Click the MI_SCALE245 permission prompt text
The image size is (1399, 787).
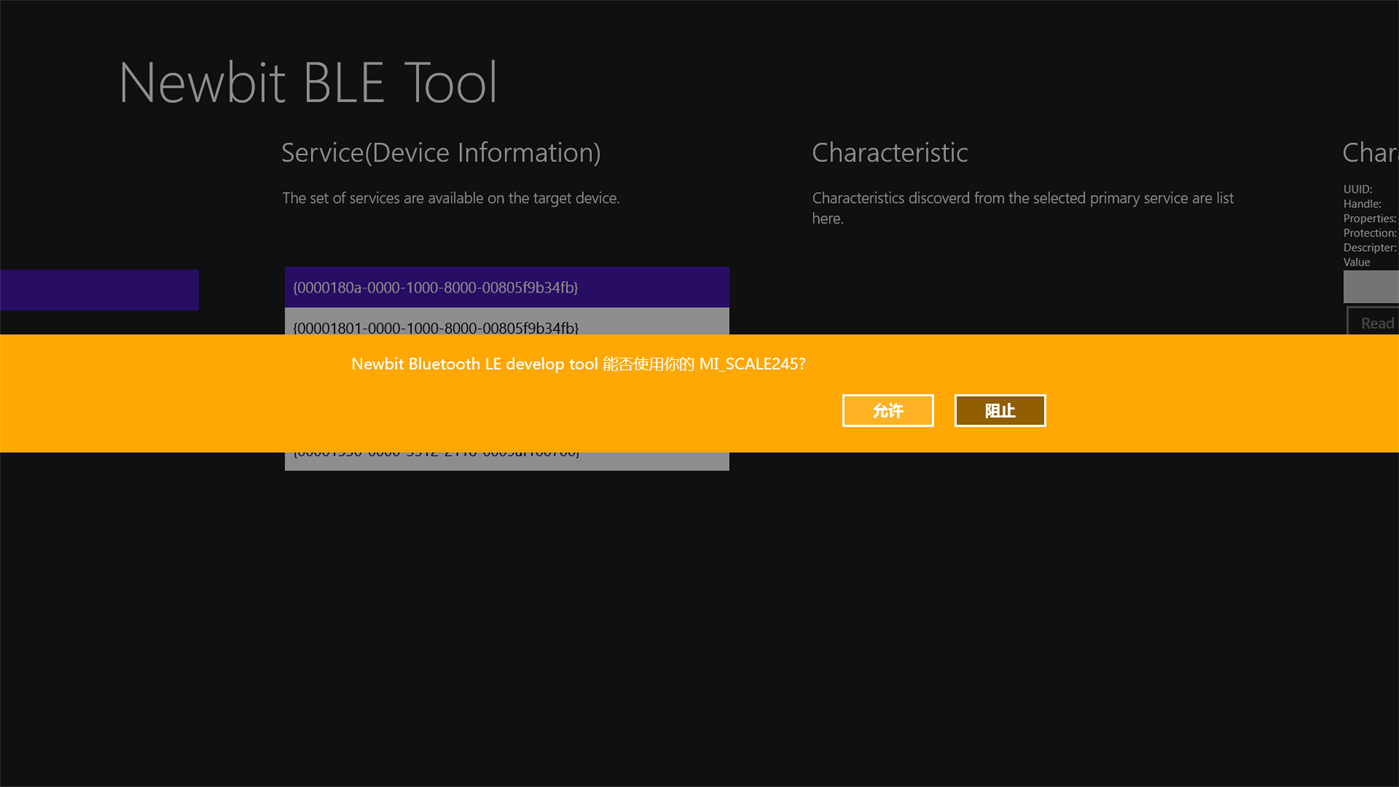[578, 363]
